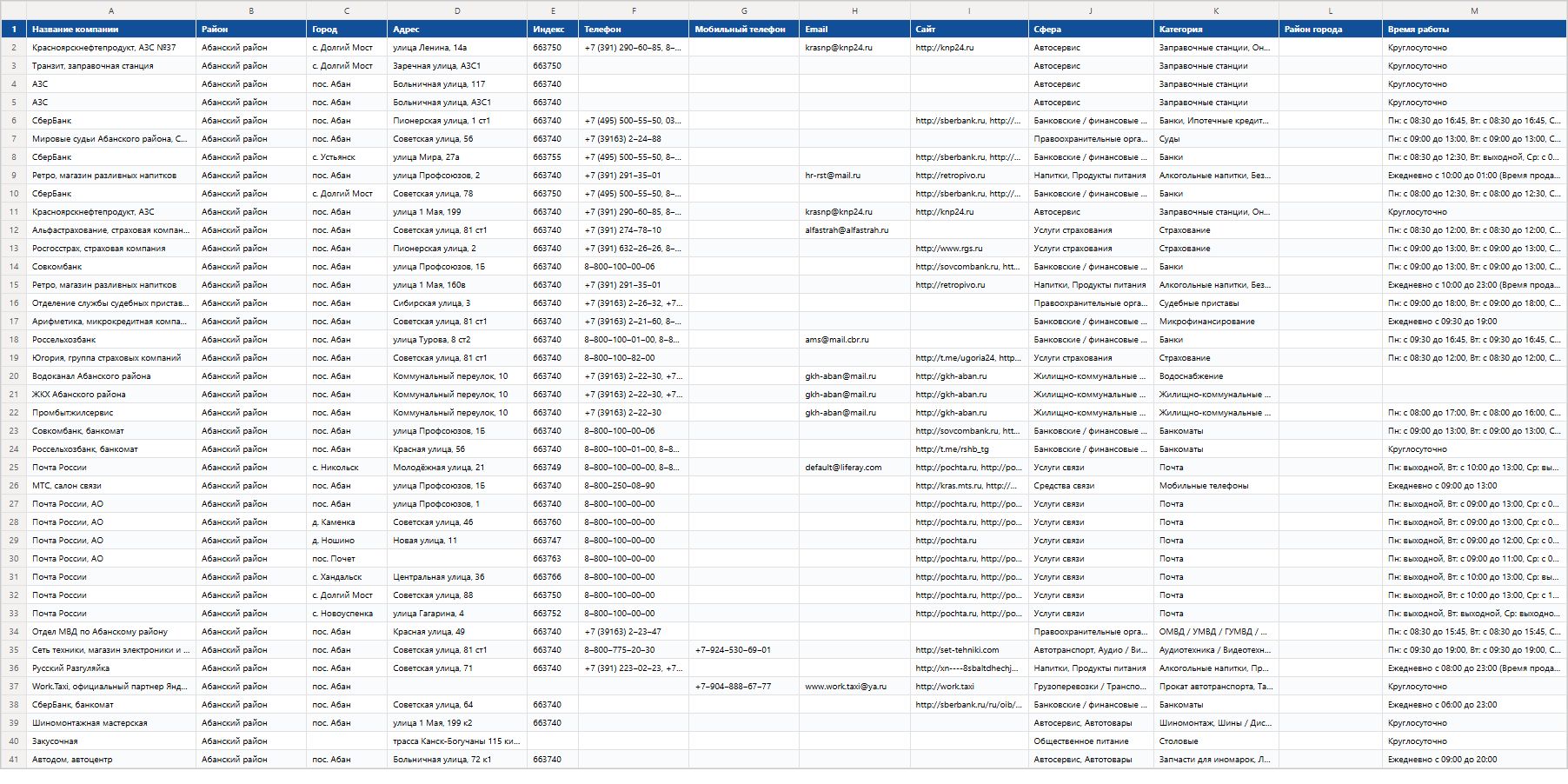Click the 'Ежедневно с 06:00 до 23:00' cell
The height and width of the screenshot is (784, 1568).
[1475, 705]
